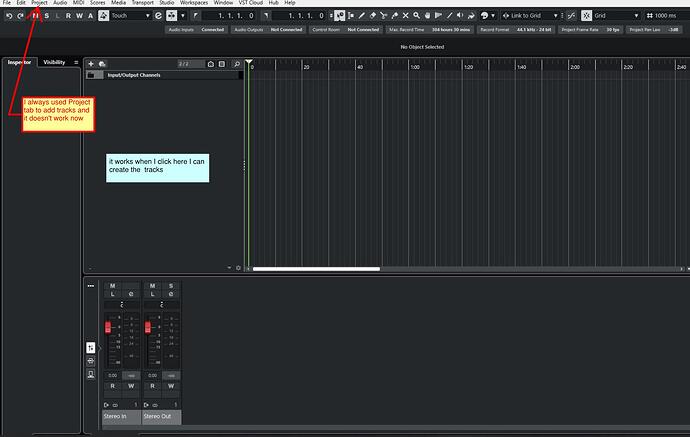Viewport: 690px width, 437px height.
Task: Click the Add Track plus button
Action: click(x=91, y=64)
